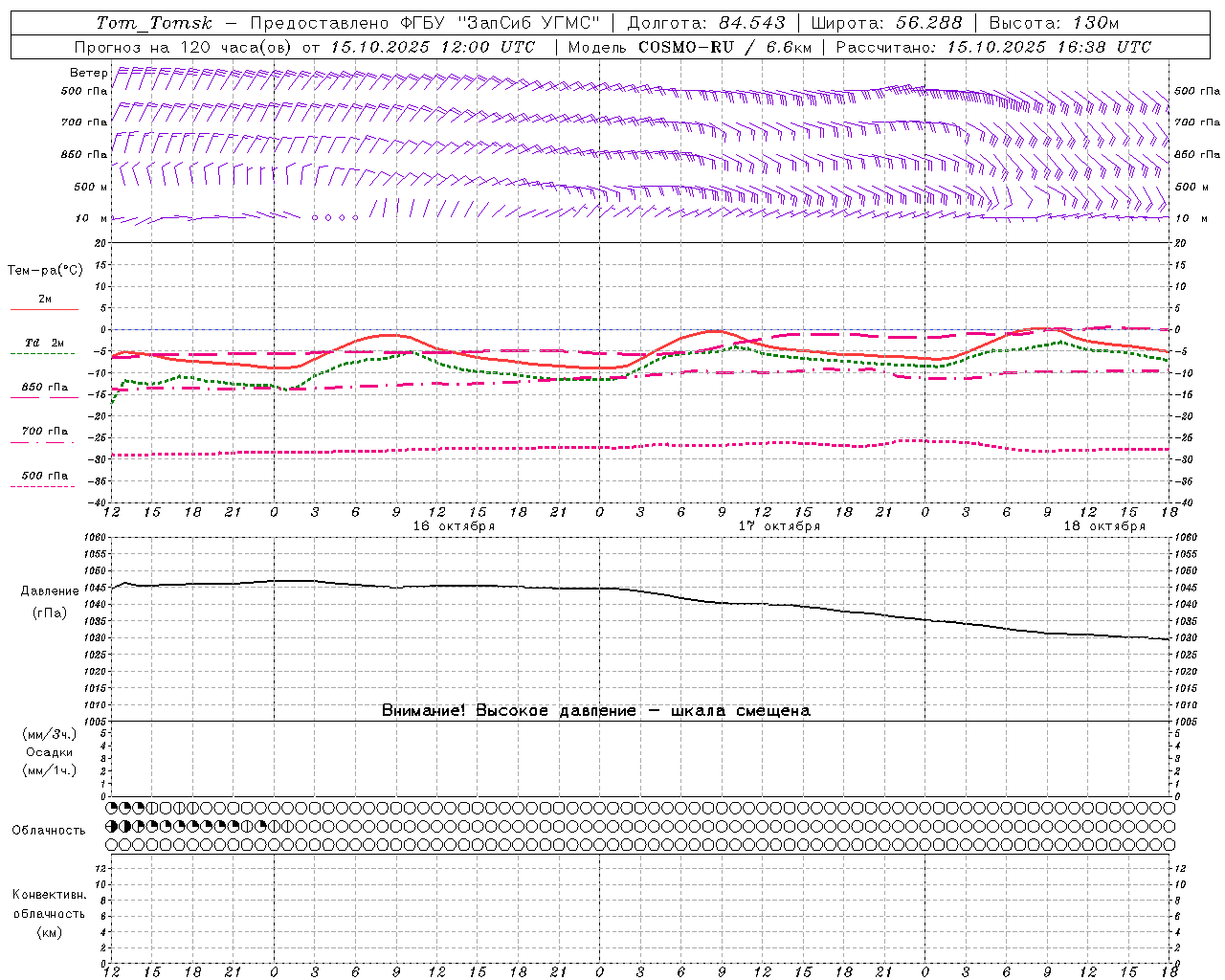This screenshot has width=1225, height=980.
Task: Click the Прогноз на 120 часа(ов) text
Action: click(184, 47)
